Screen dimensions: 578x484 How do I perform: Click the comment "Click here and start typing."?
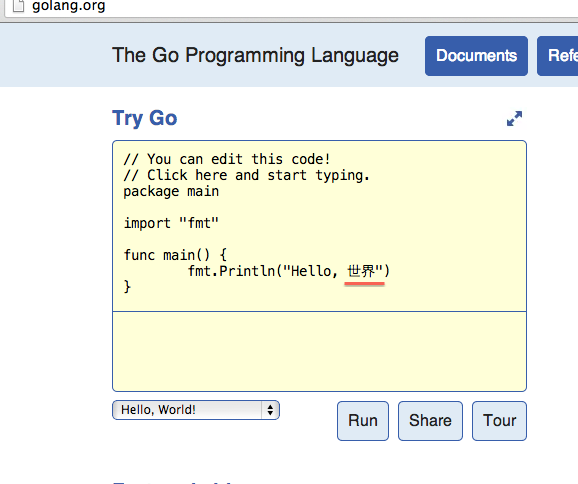coord(246,175)
